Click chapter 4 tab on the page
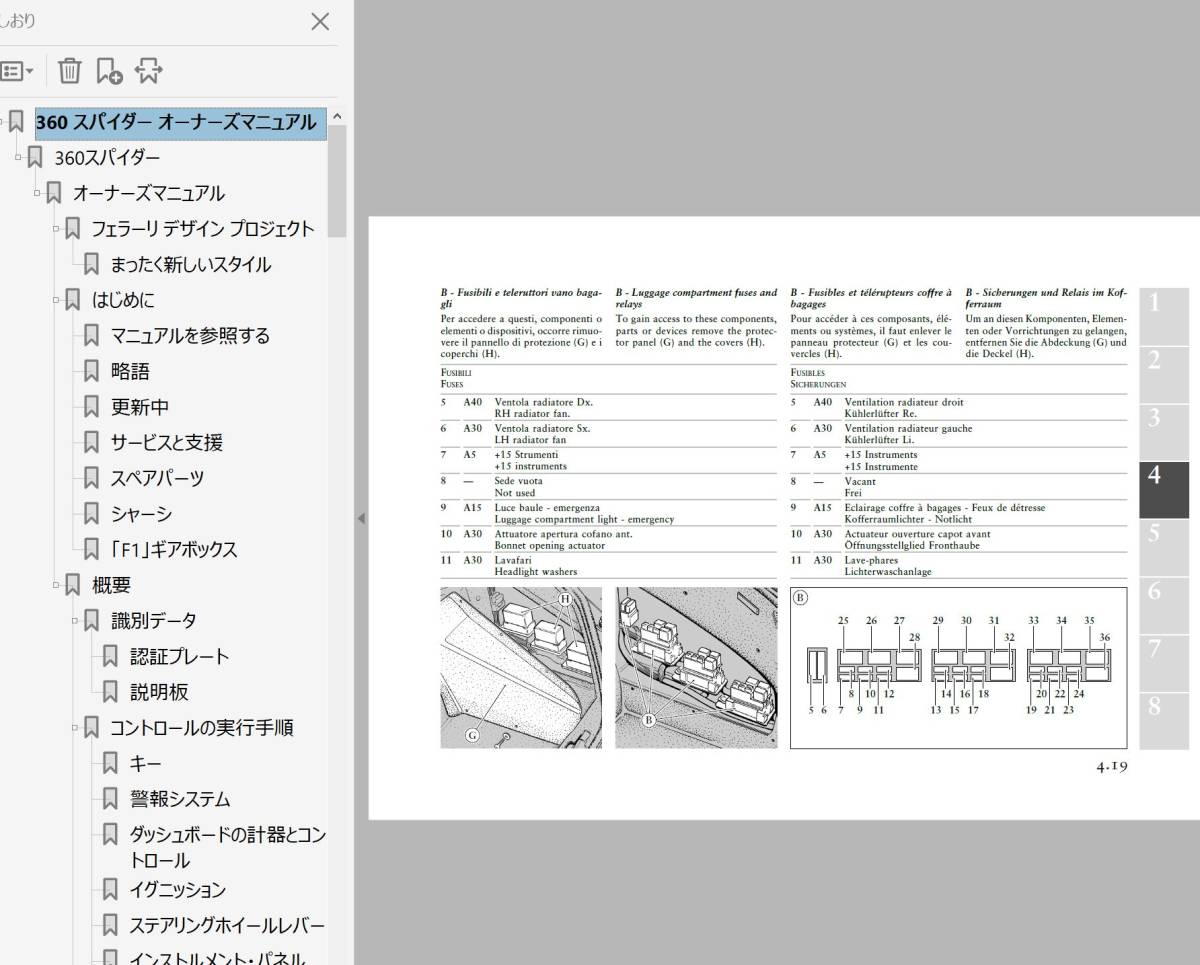Image resolution: width=1200 pixels, height=965 pixels. [x=1164, y=489]
